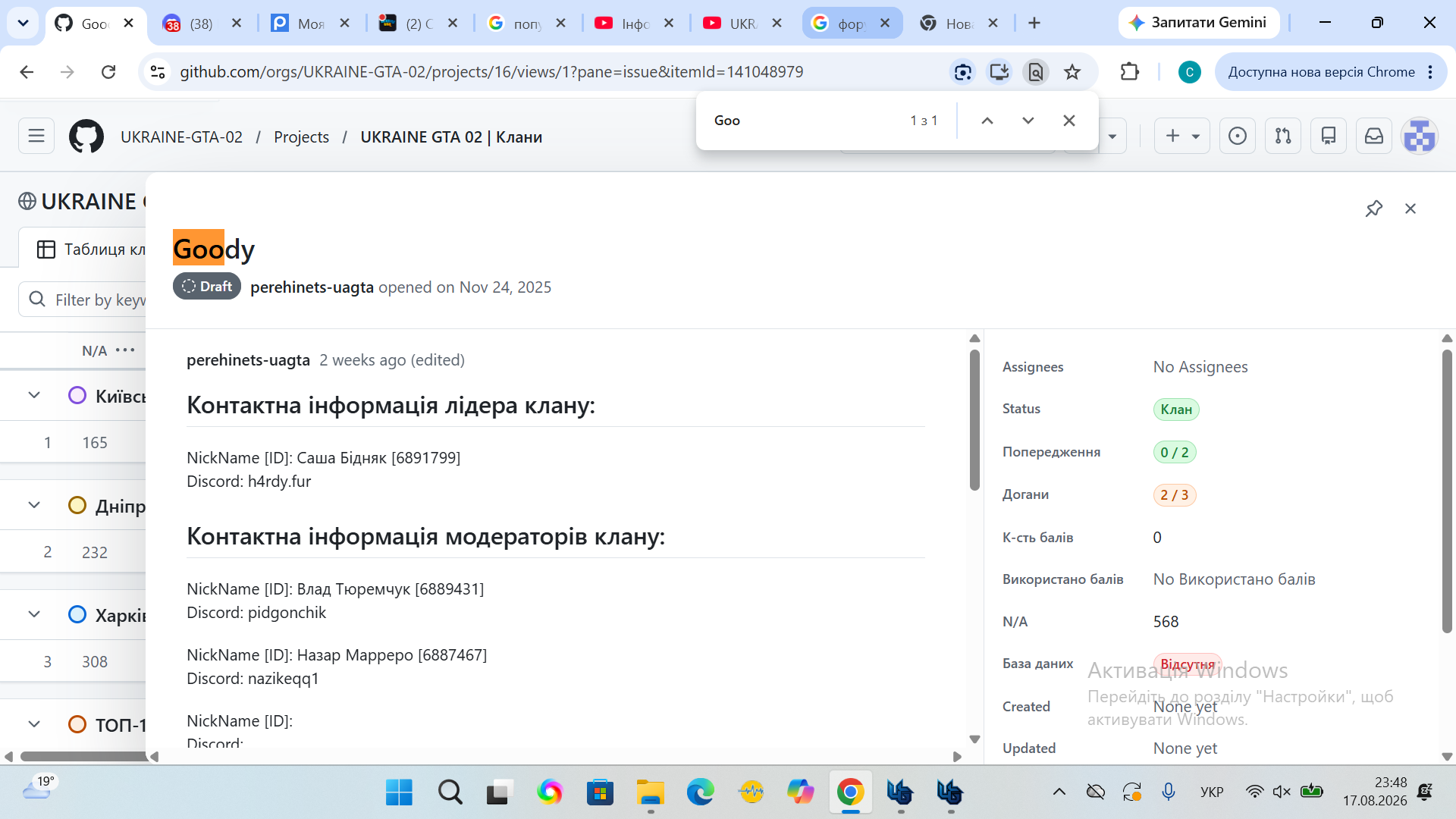Open the user avatar menu
The height and width of the screenshot is (819, 1456).
pos(1420,136)
